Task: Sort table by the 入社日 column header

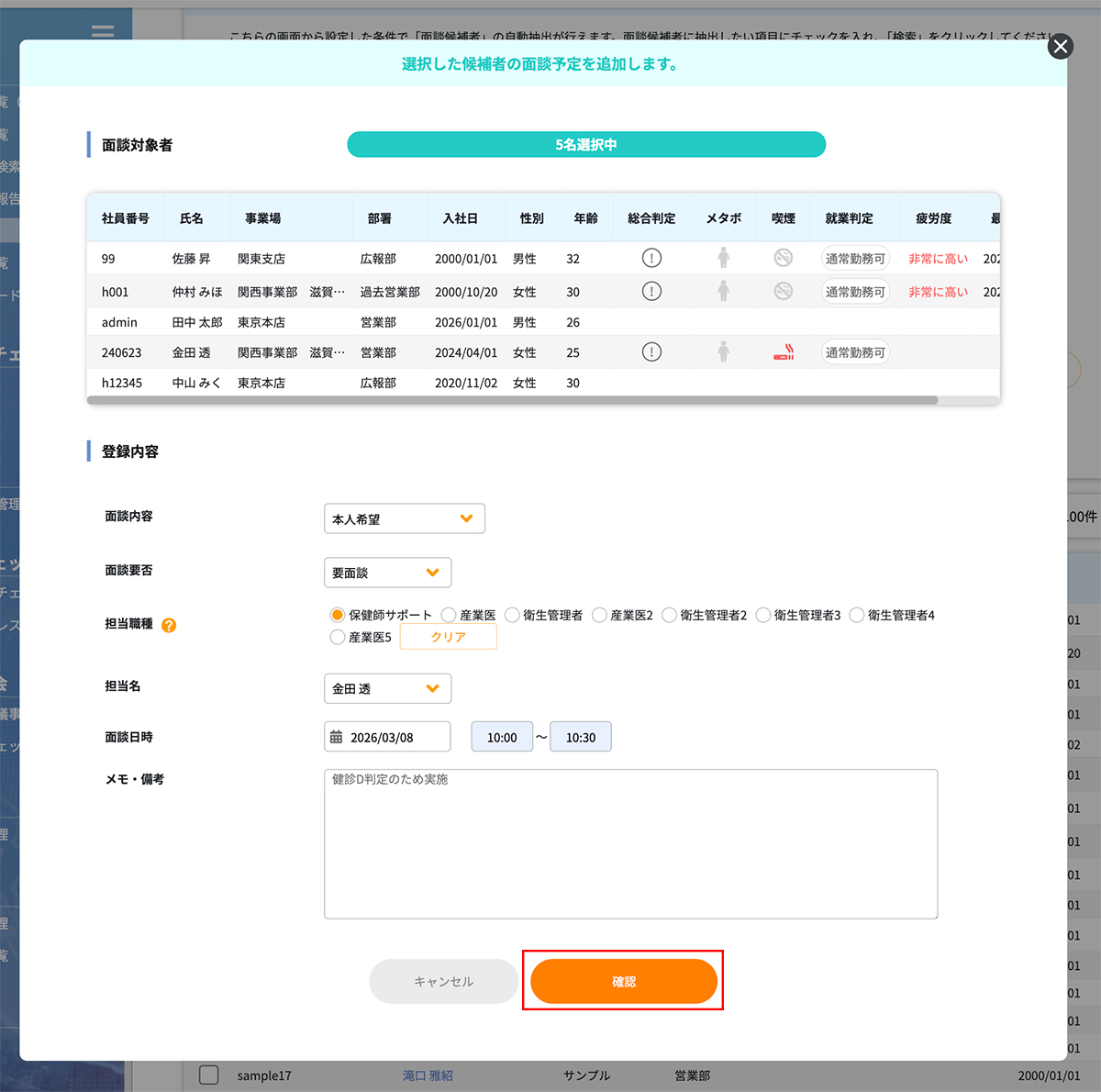Action: (461, 218)
